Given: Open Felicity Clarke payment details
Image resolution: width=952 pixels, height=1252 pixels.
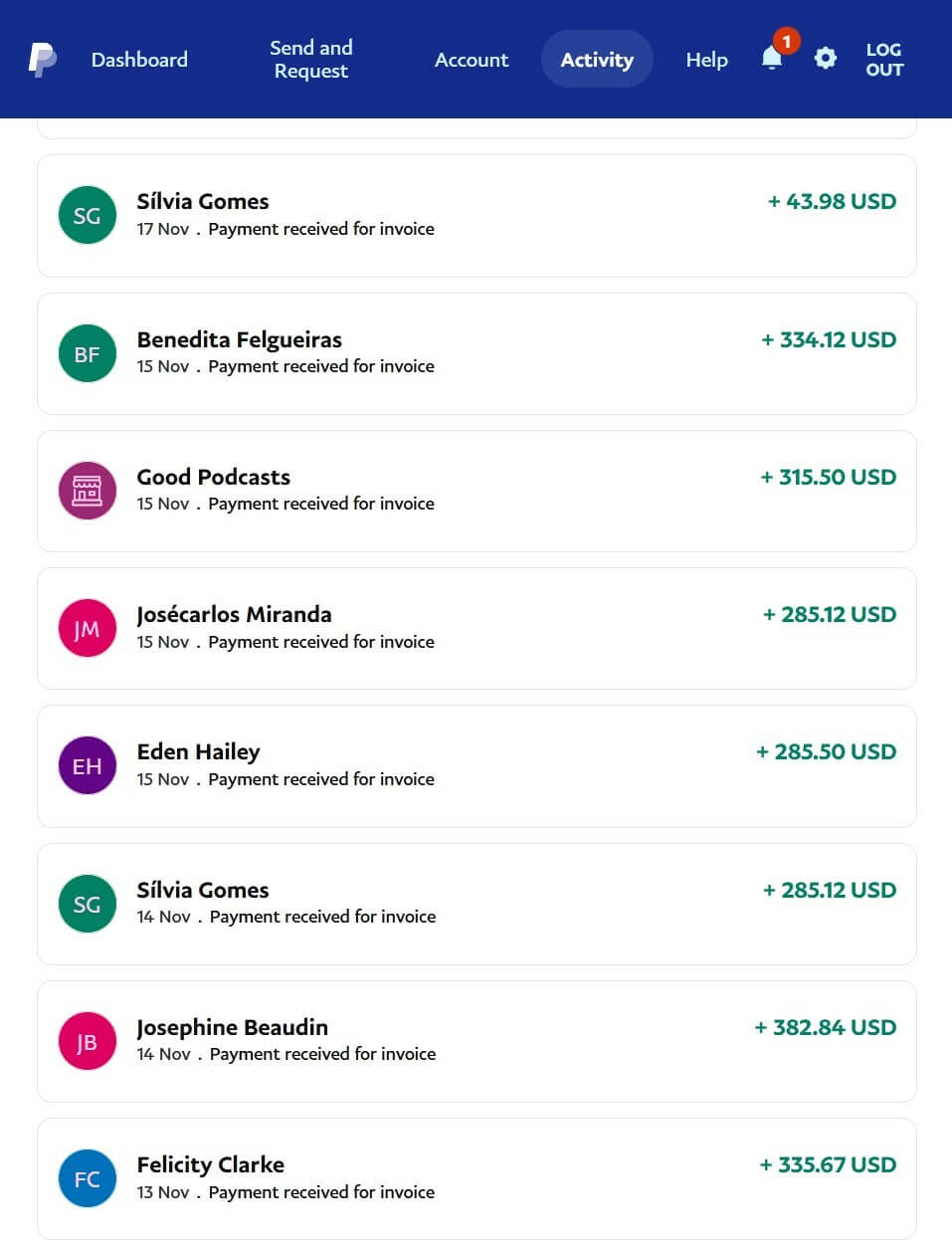Looking at the screenshot, I should click(x=476, y=1178).
